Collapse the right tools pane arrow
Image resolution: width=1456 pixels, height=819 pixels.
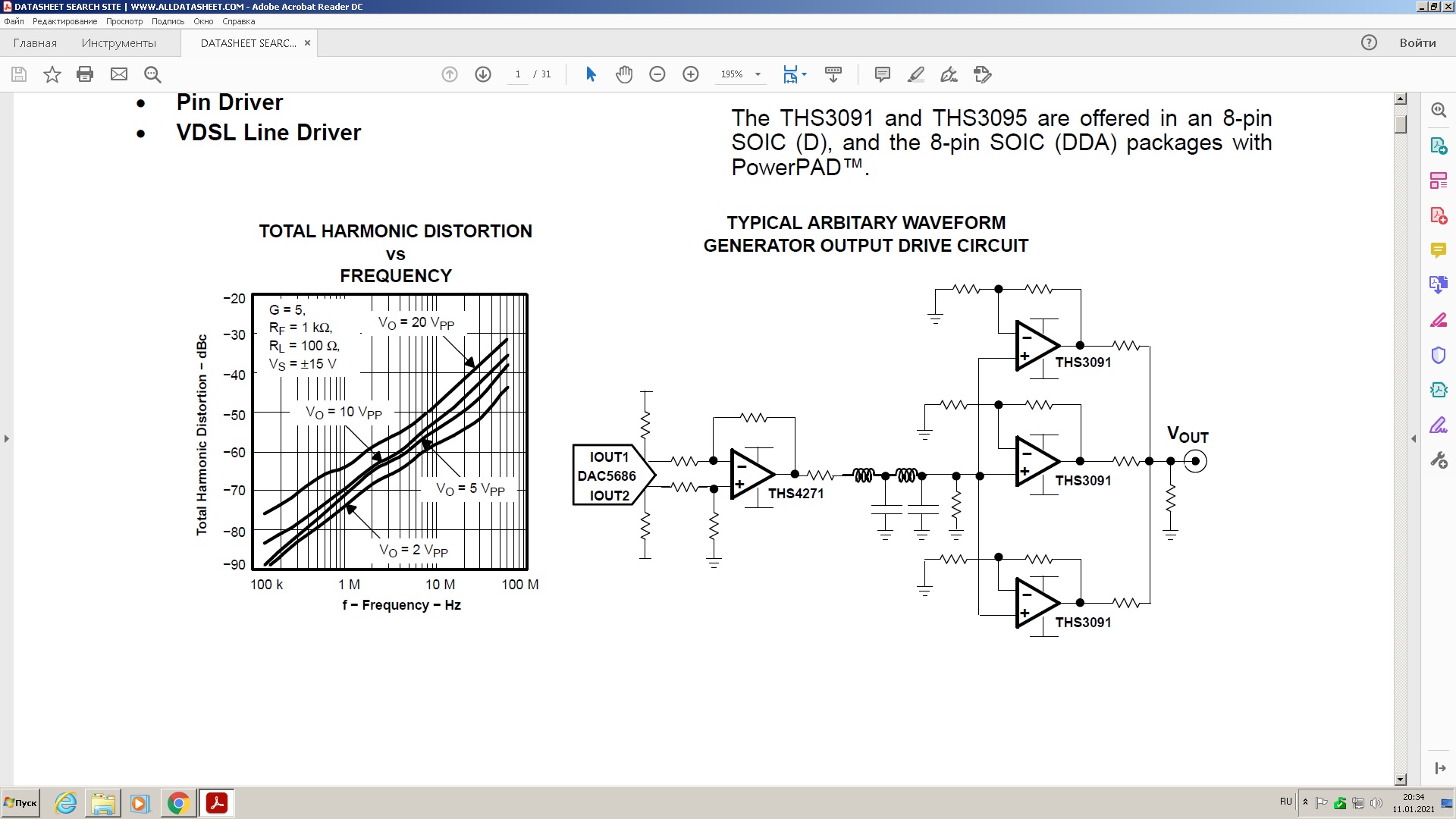coord(1414,439)
